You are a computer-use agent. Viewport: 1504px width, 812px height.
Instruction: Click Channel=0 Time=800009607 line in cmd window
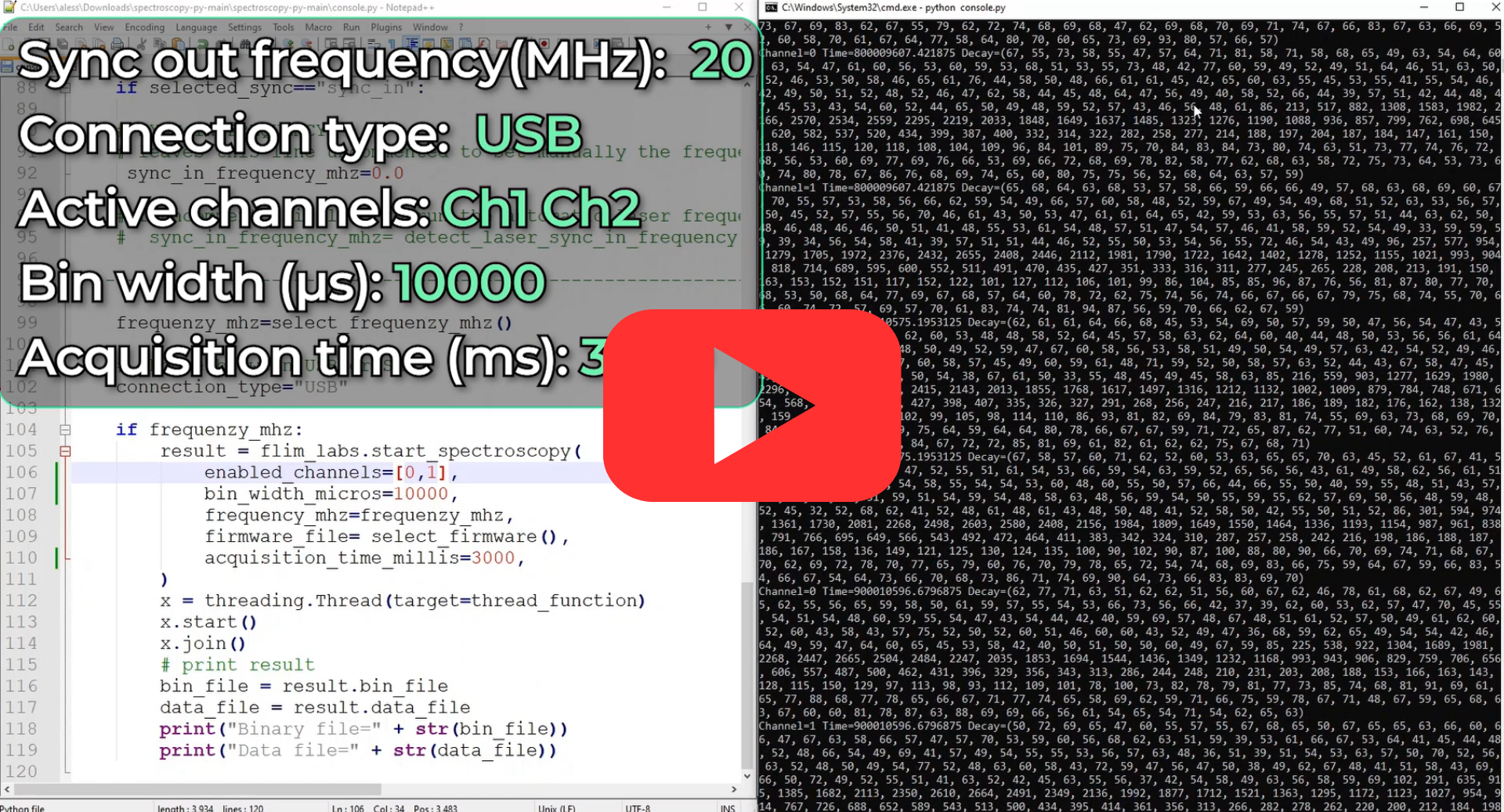click(x=1130, y=53)
